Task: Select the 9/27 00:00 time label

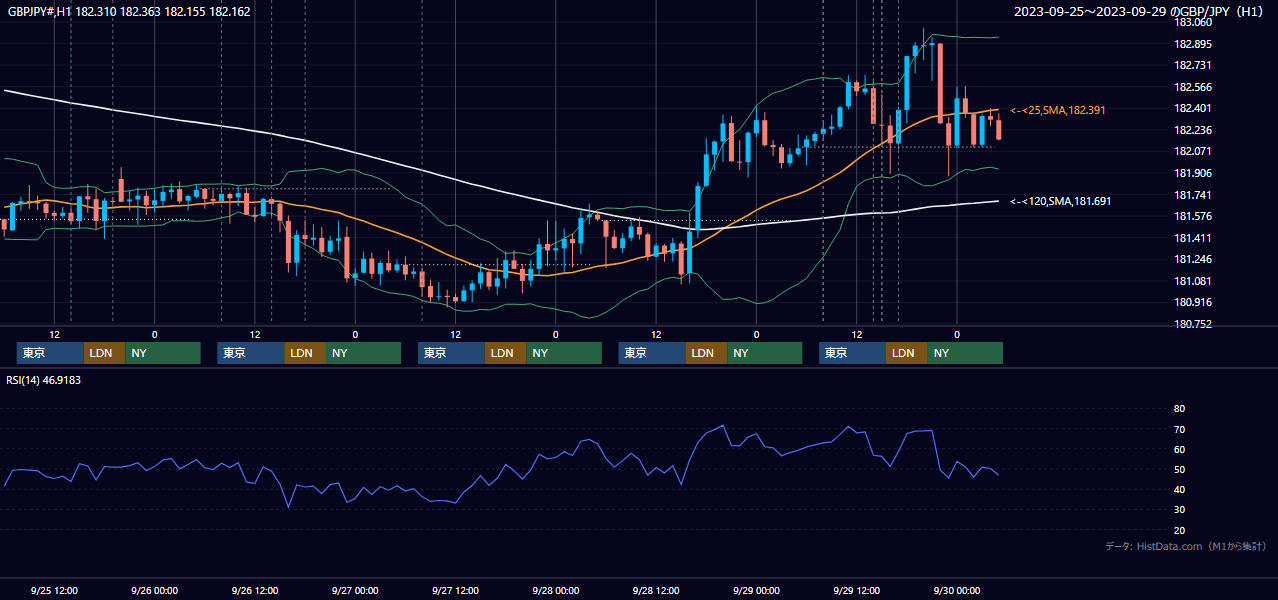Action: [x=355, y=590]
